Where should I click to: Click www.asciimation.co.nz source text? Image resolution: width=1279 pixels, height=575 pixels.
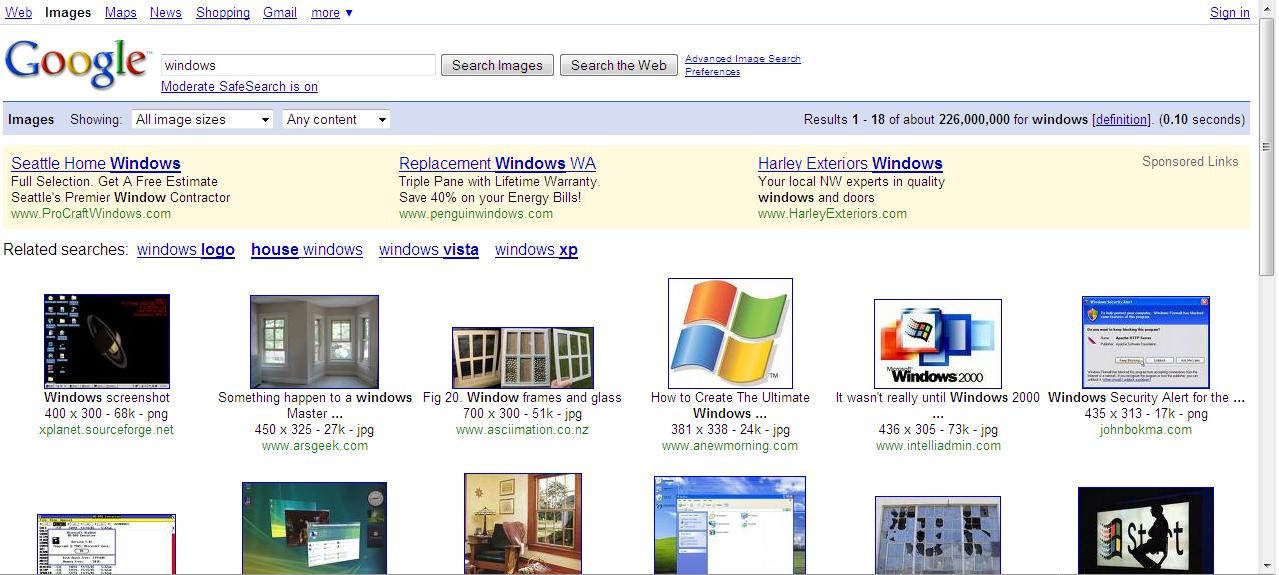[x=522, y=430]
